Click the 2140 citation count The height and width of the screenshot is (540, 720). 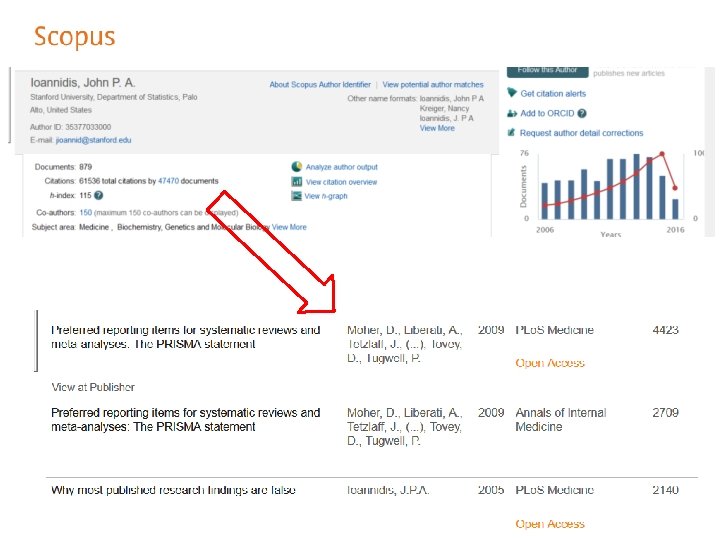coord(665,490)
